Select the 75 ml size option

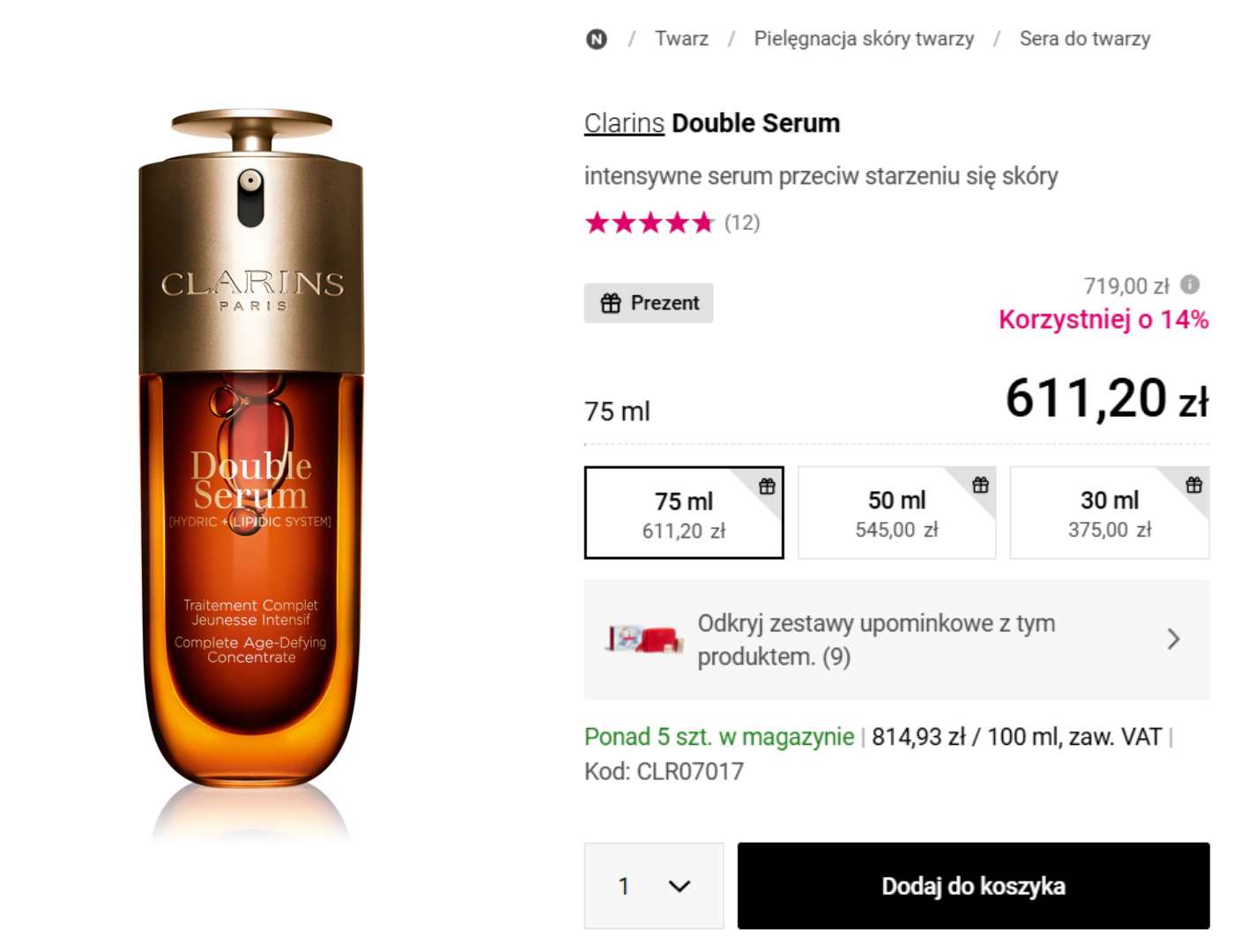[x=683, y=514]
